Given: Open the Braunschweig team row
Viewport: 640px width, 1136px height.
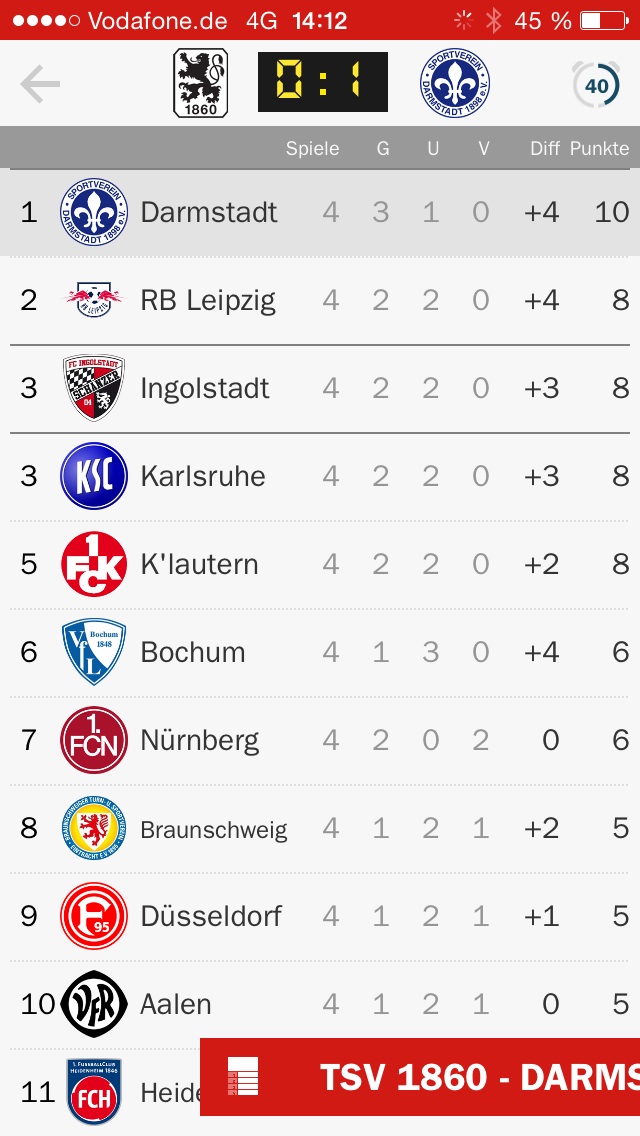Looking at the screenshot, I should (x=320, y=828).
